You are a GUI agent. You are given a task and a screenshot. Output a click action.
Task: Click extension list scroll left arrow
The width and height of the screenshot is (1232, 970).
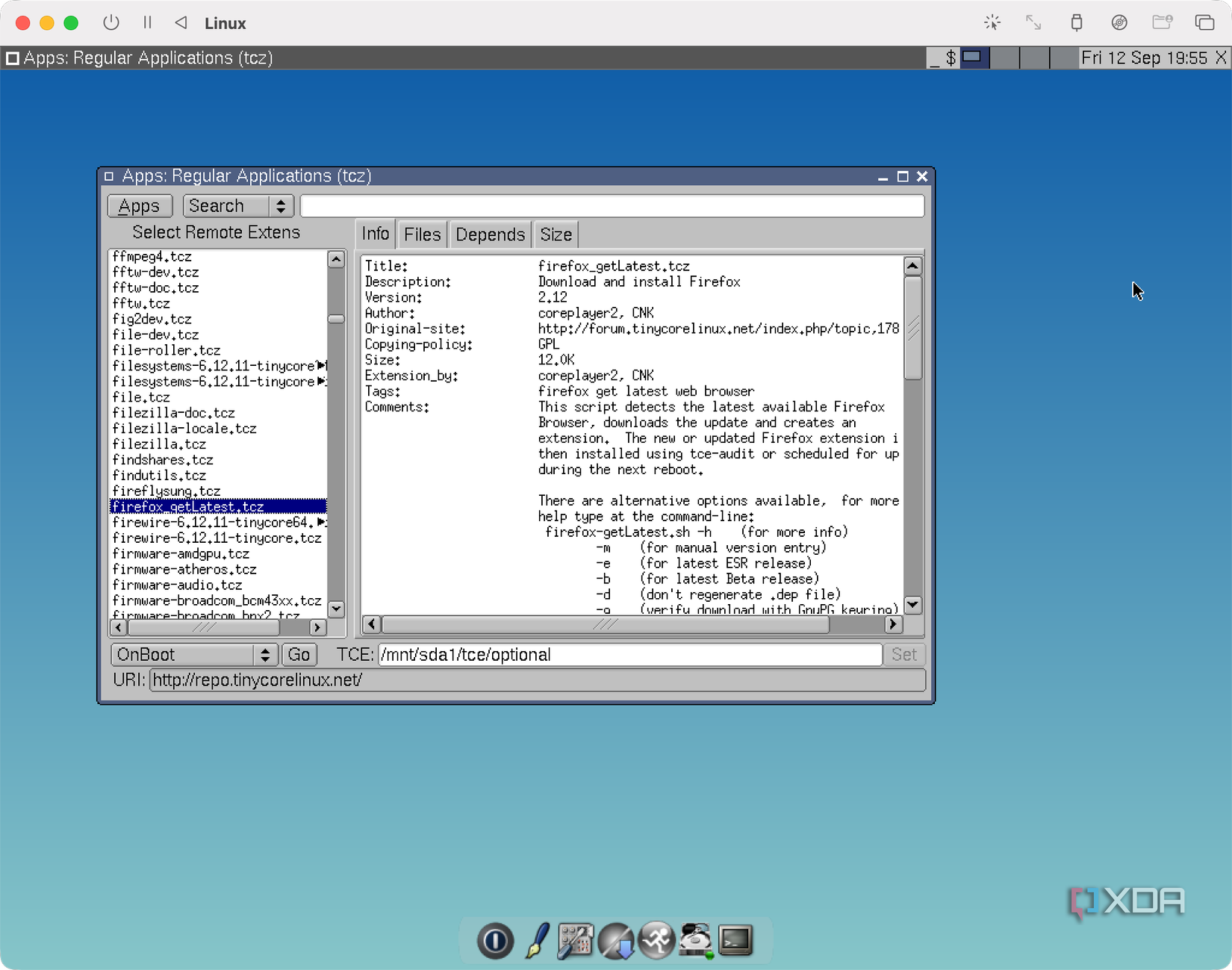coord(119,627)
